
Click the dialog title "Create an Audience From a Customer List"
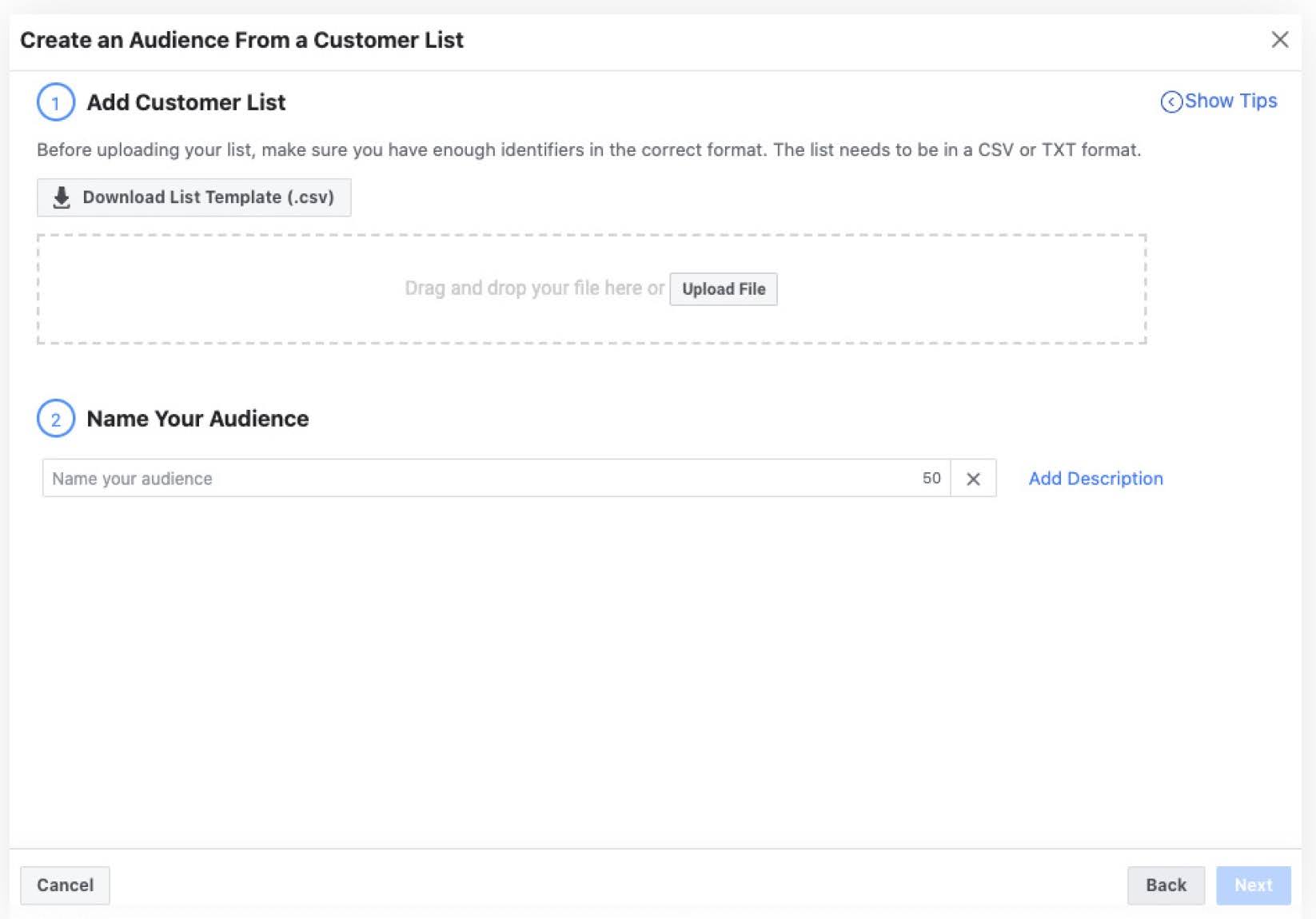(x=241, y=40)
